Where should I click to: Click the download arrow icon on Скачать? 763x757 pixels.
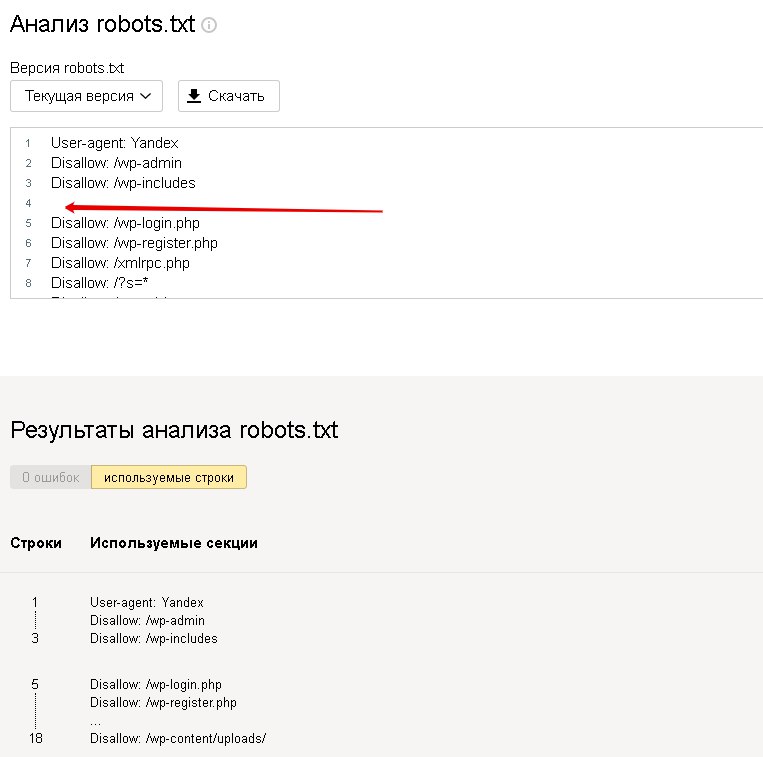click(x=194, y=96)
